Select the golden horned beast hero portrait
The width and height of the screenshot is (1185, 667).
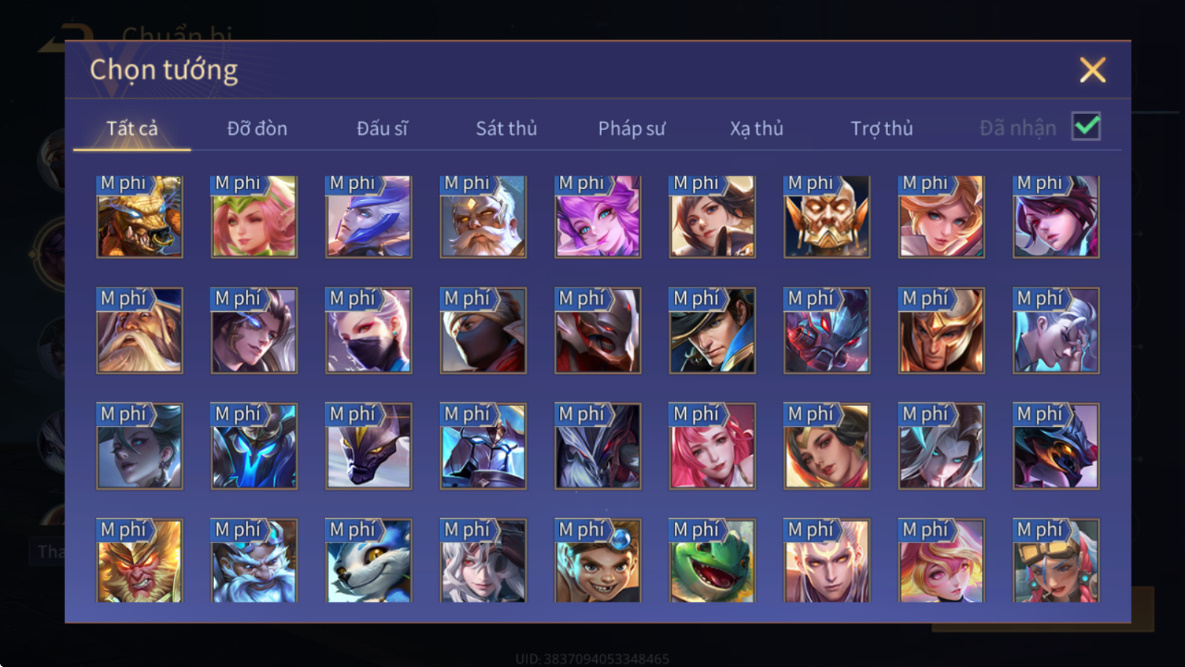[139, 217]
